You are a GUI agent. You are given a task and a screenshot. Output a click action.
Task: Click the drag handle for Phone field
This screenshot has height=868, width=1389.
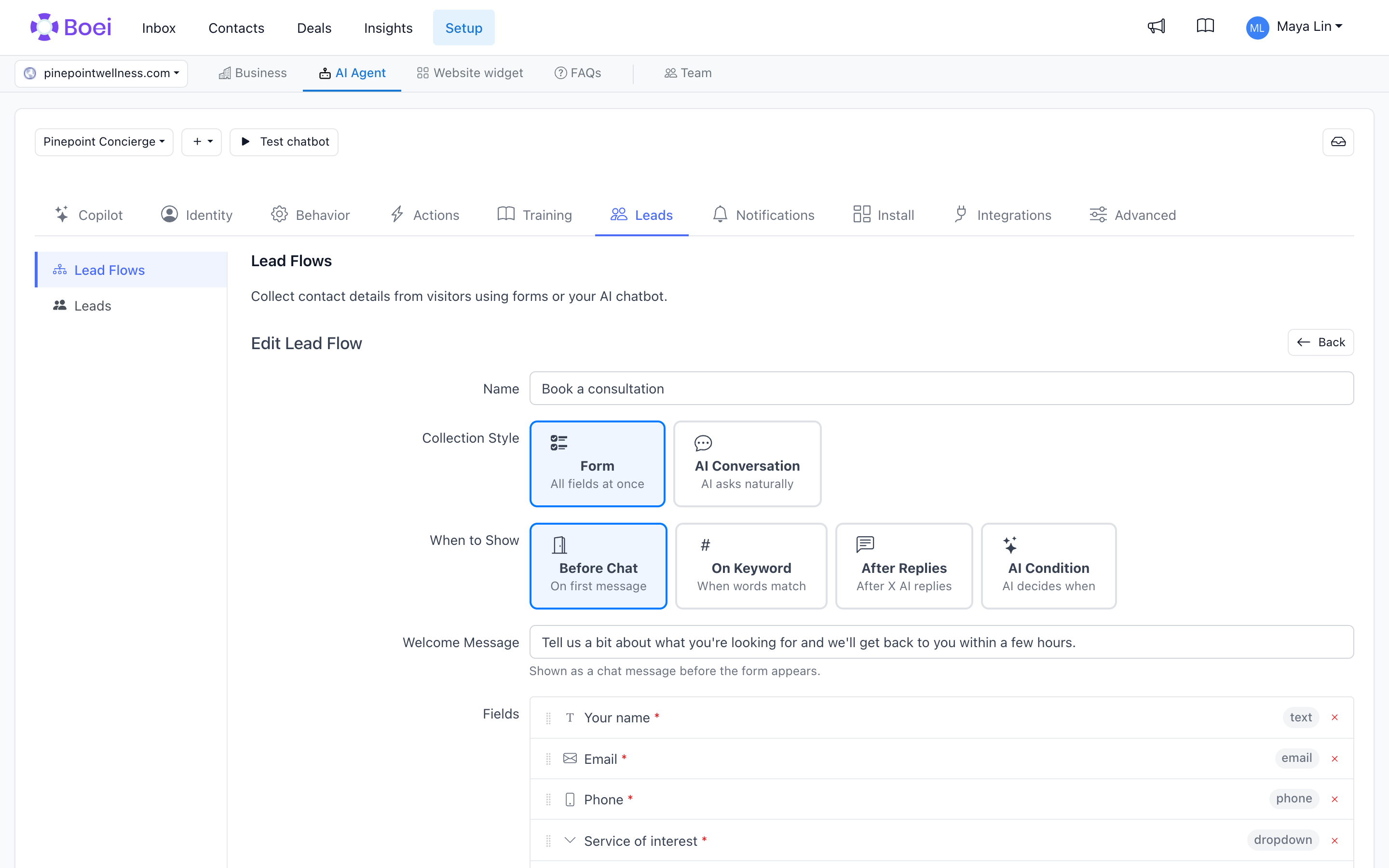548,800
